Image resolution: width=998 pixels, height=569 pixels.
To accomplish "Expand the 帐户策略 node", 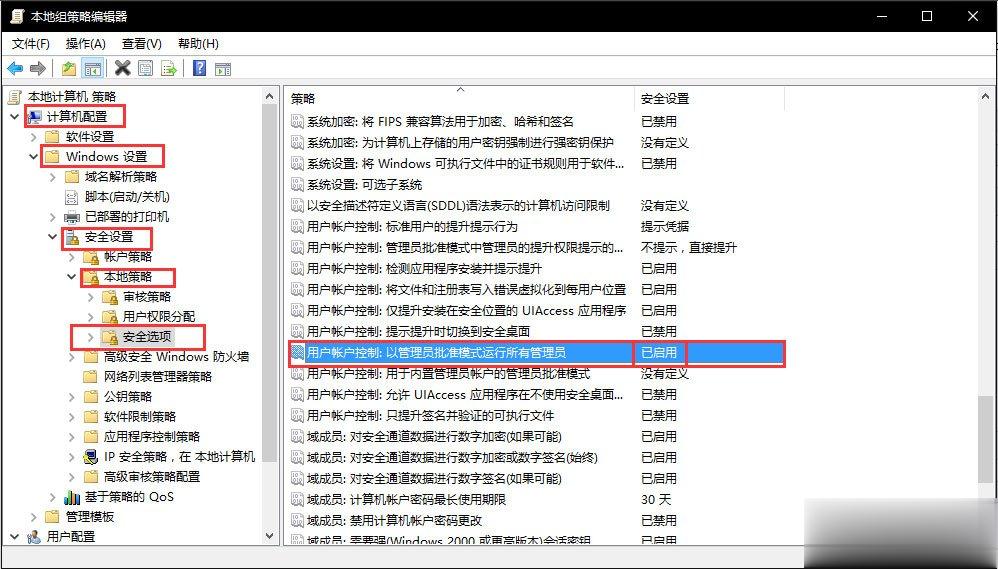I will click(x=72, y=257).
